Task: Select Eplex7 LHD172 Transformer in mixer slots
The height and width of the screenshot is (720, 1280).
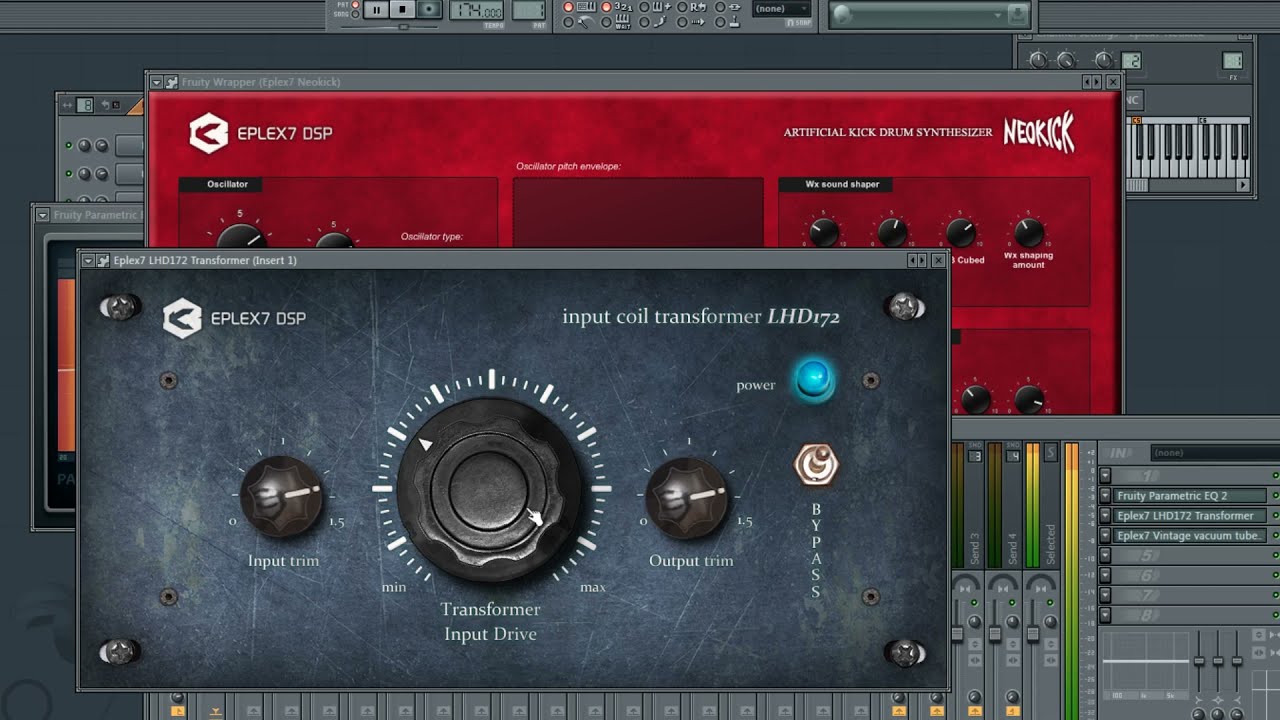Action: click(x=1190, y=516)
